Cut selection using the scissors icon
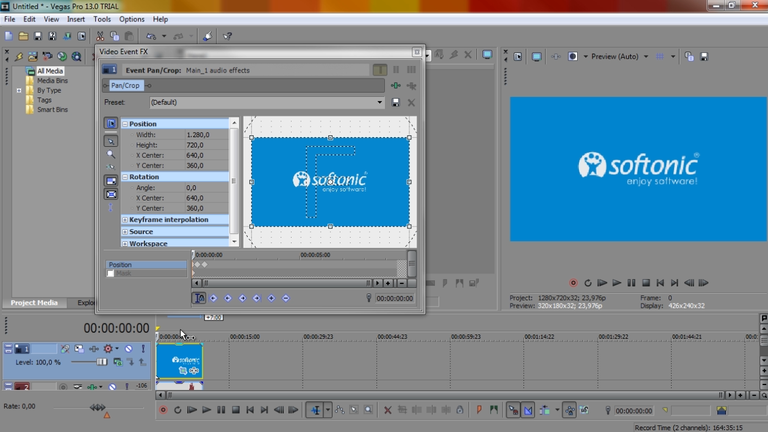 [x=100, y=36]
